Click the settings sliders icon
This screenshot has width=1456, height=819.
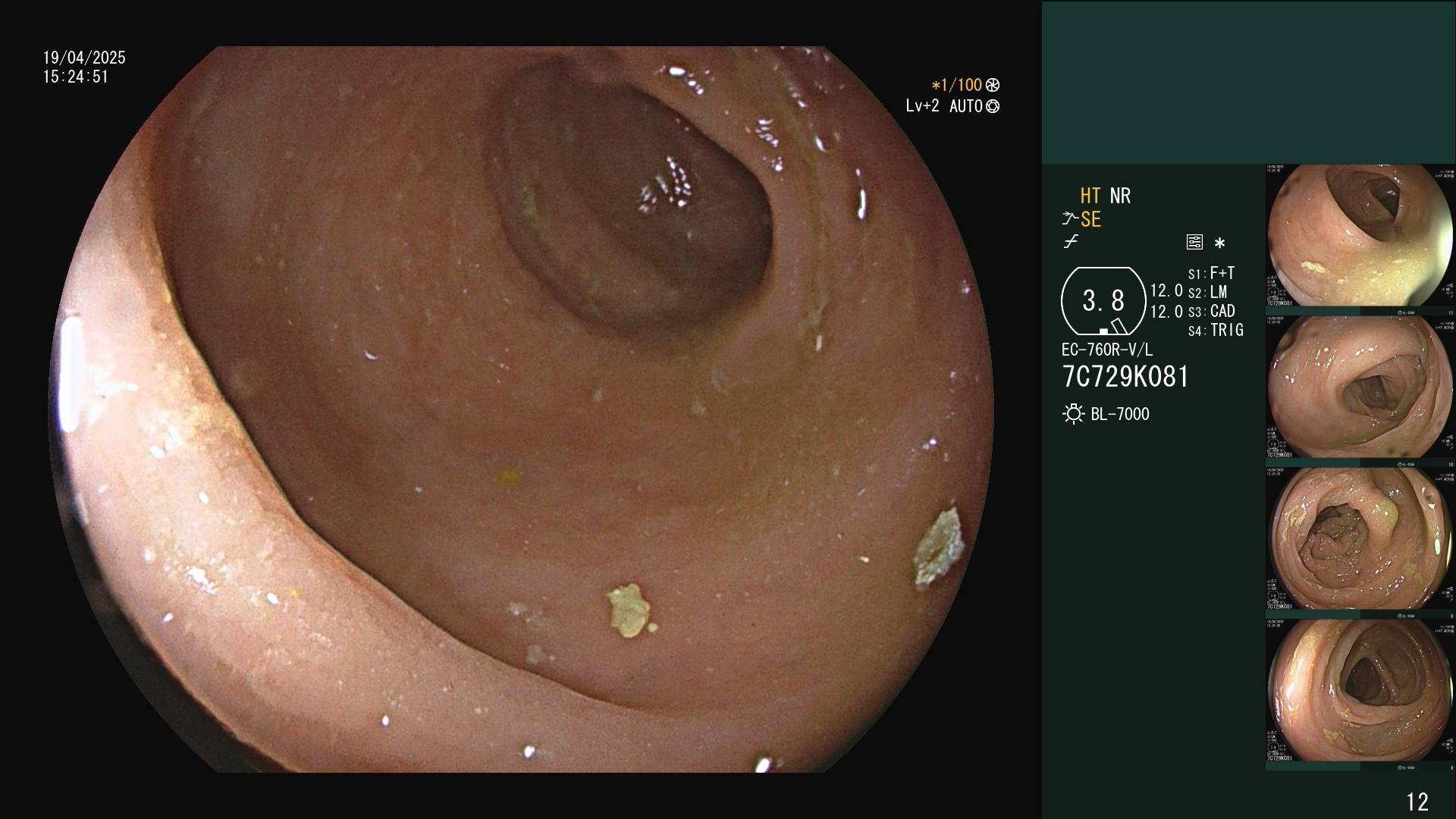pos(1194,243)
